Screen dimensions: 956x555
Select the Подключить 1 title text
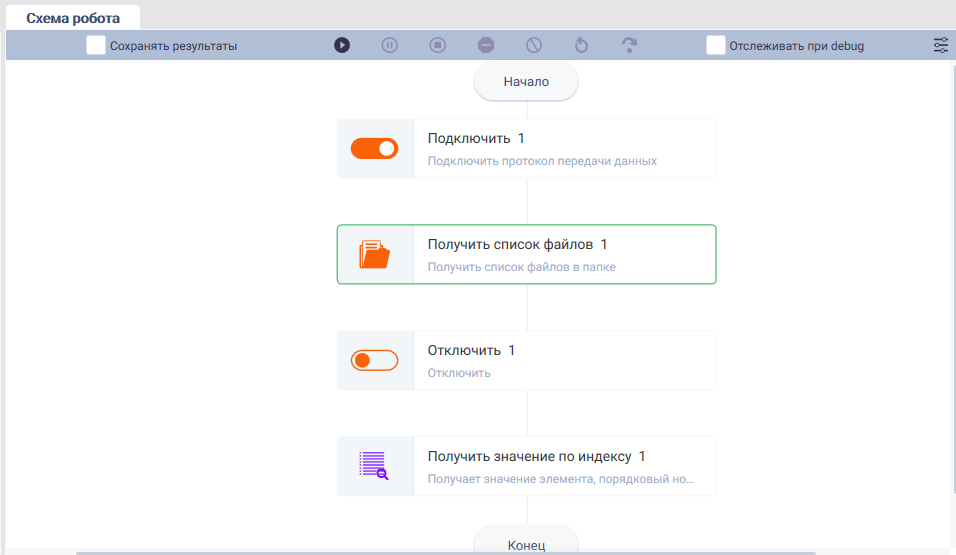pyautogui.click(x=476, y=138)
